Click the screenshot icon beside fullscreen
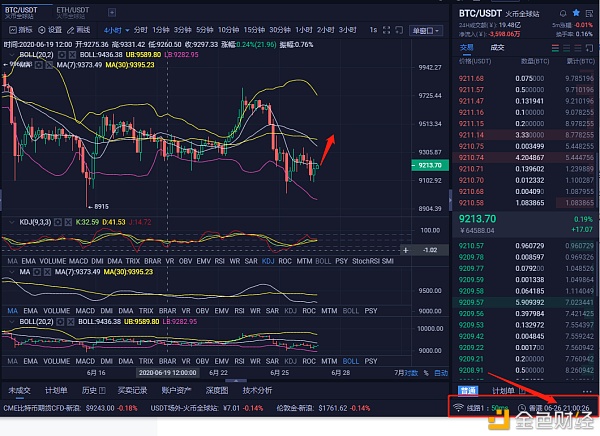600x436 pixels. click(399, 30)
